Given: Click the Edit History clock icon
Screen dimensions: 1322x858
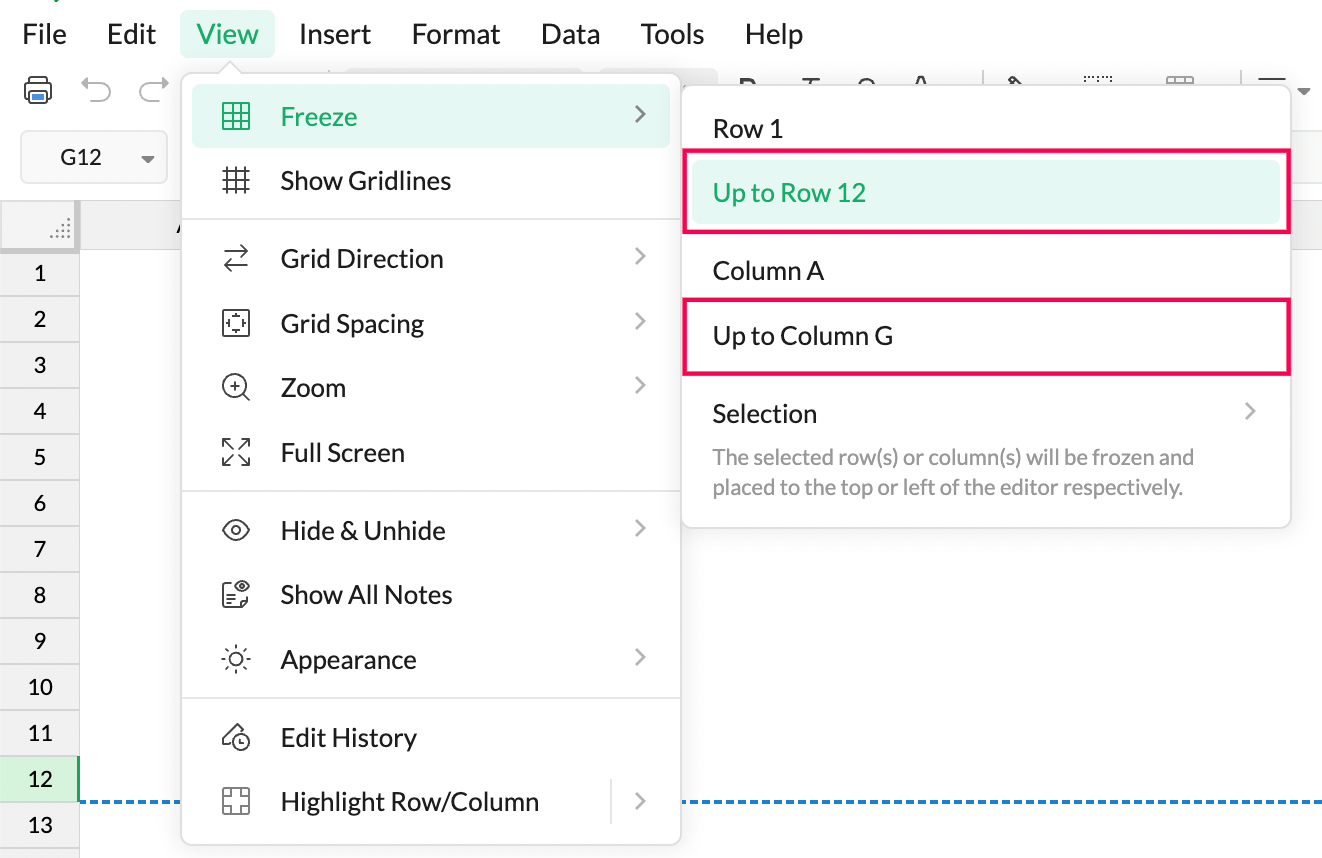Looking at the screenshot, I should point(236,738).
